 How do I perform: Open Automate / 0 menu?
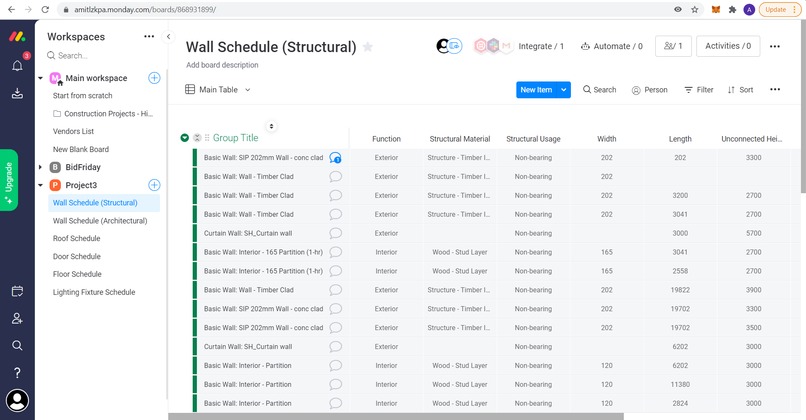click(x=612, y=46)
